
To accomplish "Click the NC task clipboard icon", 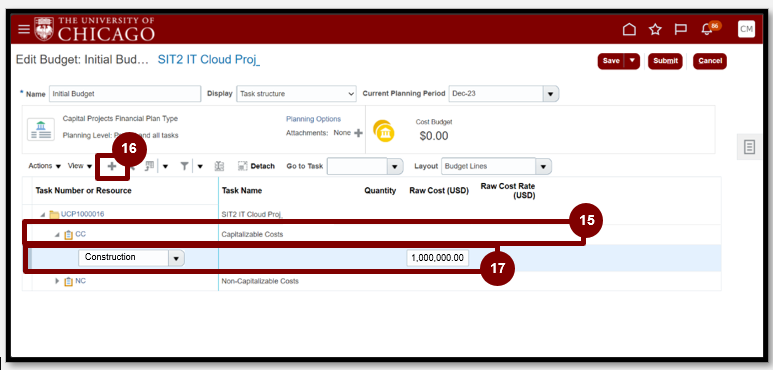I will point(69,282).
